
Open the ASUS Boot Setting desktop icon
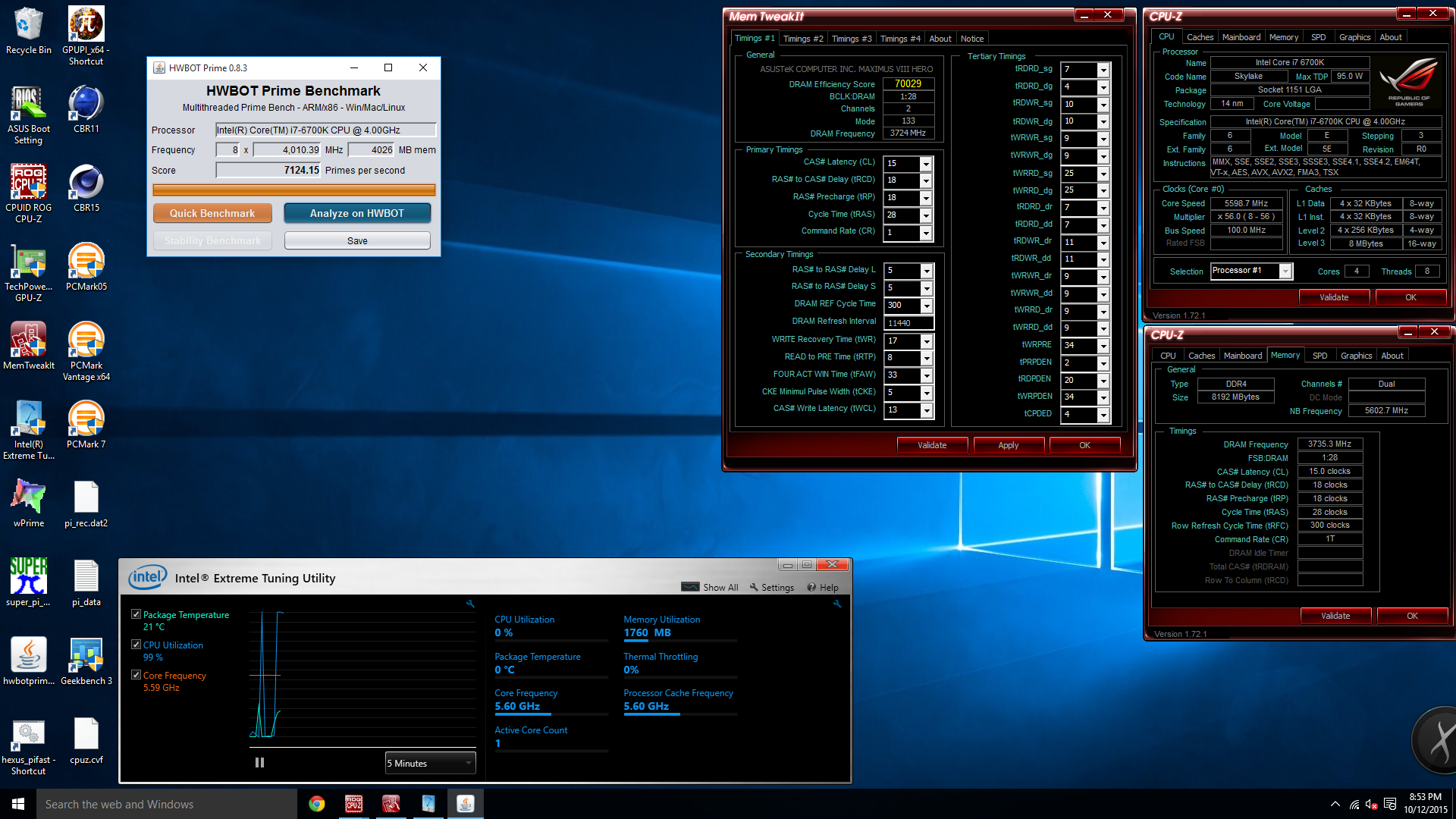[28, 115]
